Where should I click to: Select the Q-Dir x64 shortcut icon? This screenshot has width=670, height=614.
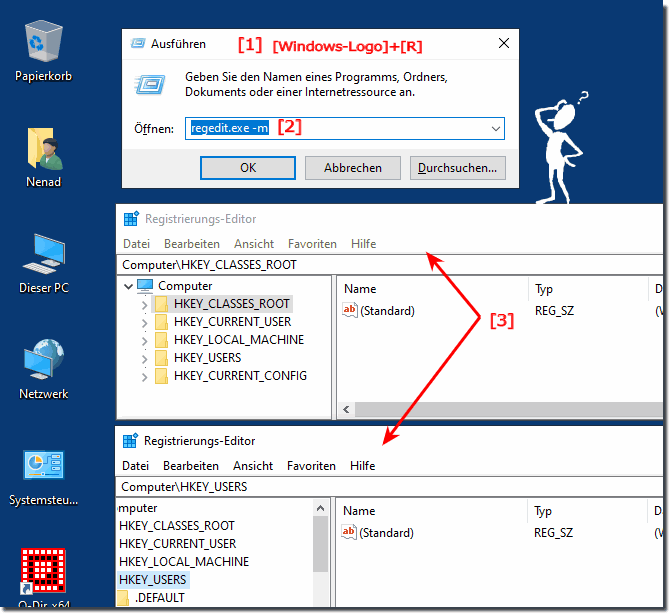(44, 570)
